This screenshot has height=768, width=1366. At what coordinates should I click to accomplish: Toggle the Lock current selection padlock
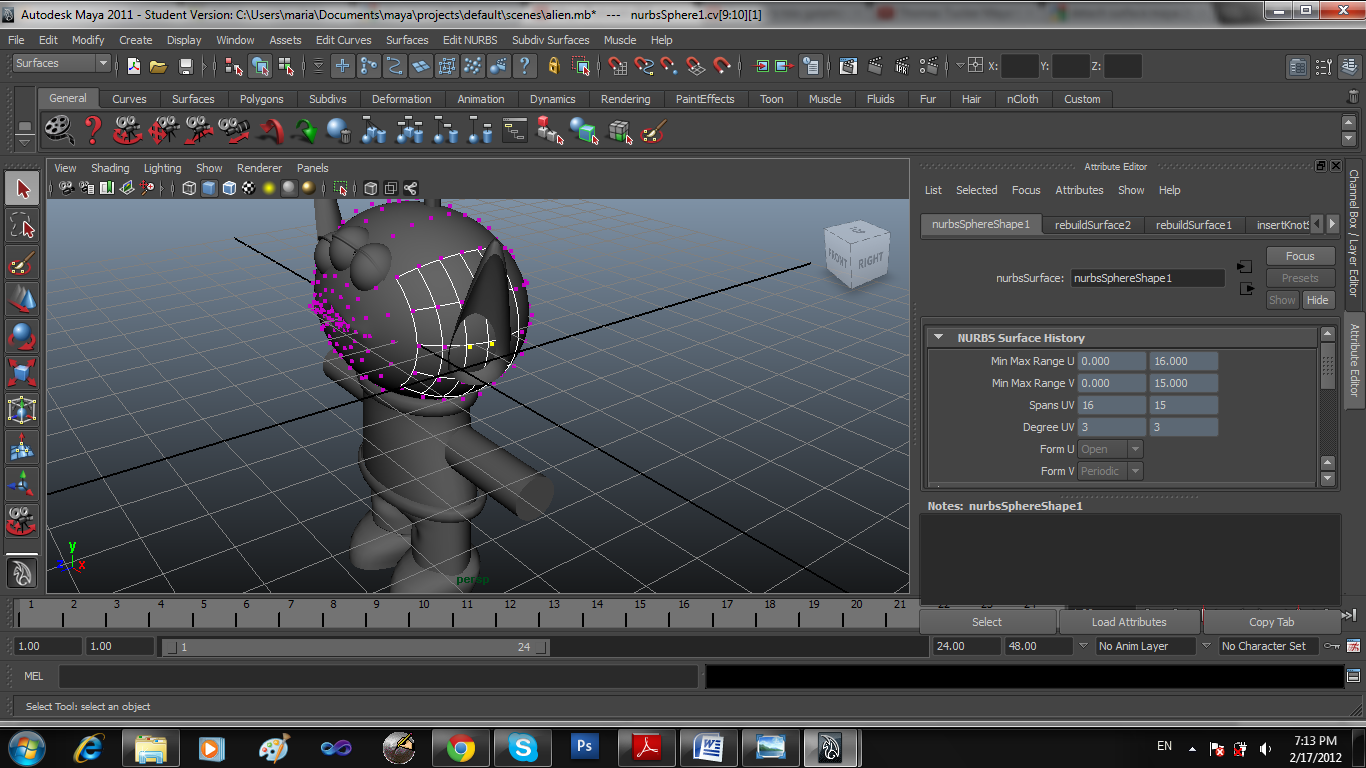tap(554, 66)
